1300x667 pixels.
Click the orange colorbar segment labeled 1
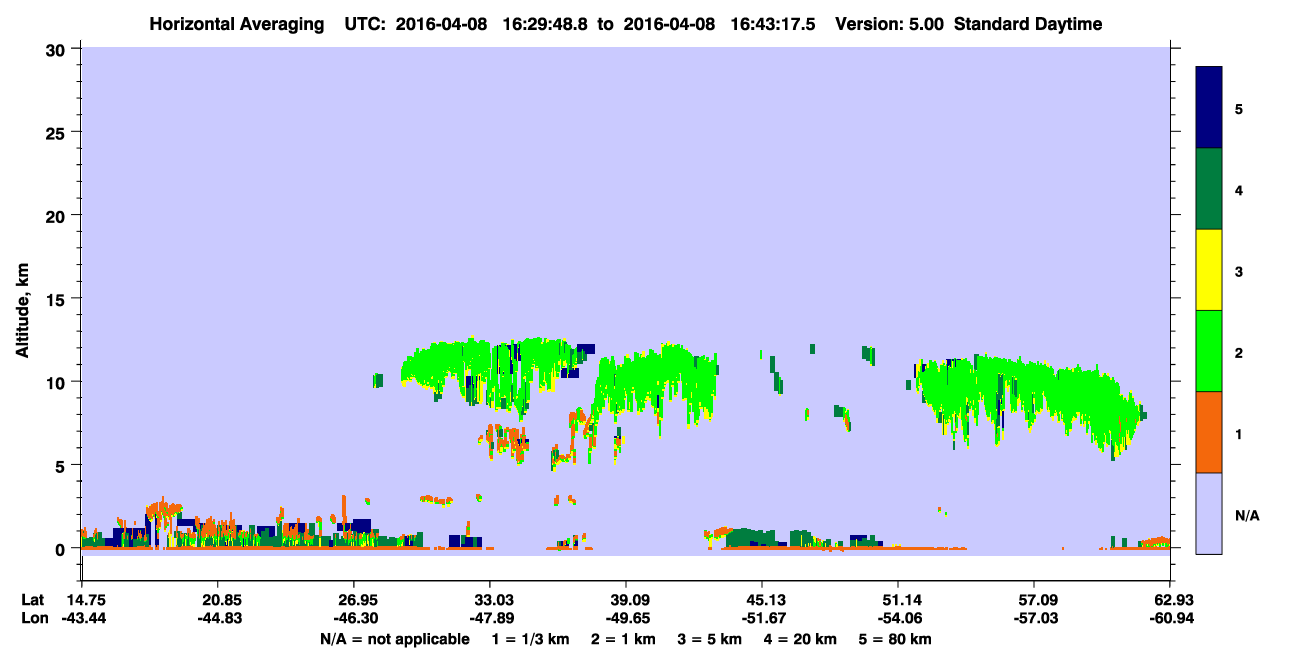coord(1209,432)
